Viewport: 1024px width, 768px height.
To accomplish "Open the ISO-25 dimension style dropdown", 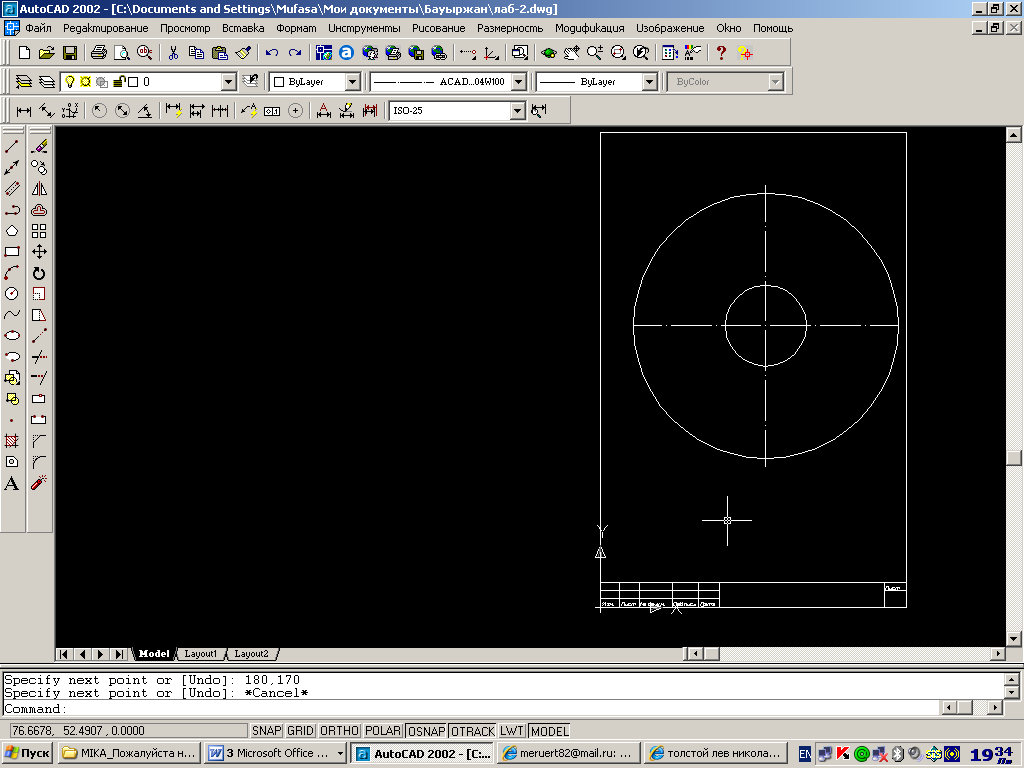I will 517,111.
